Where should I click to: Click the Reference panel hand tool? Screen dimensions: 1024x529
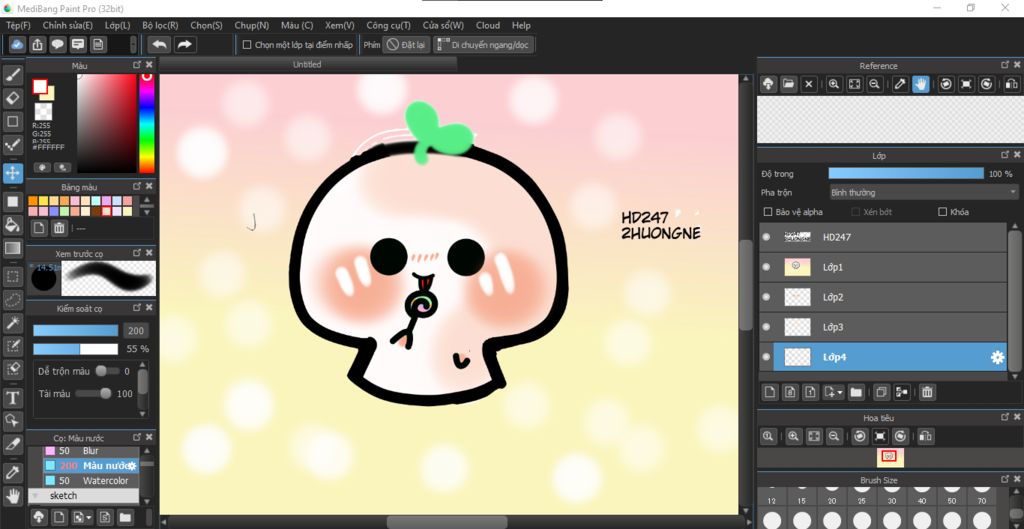tap(921, 84)
